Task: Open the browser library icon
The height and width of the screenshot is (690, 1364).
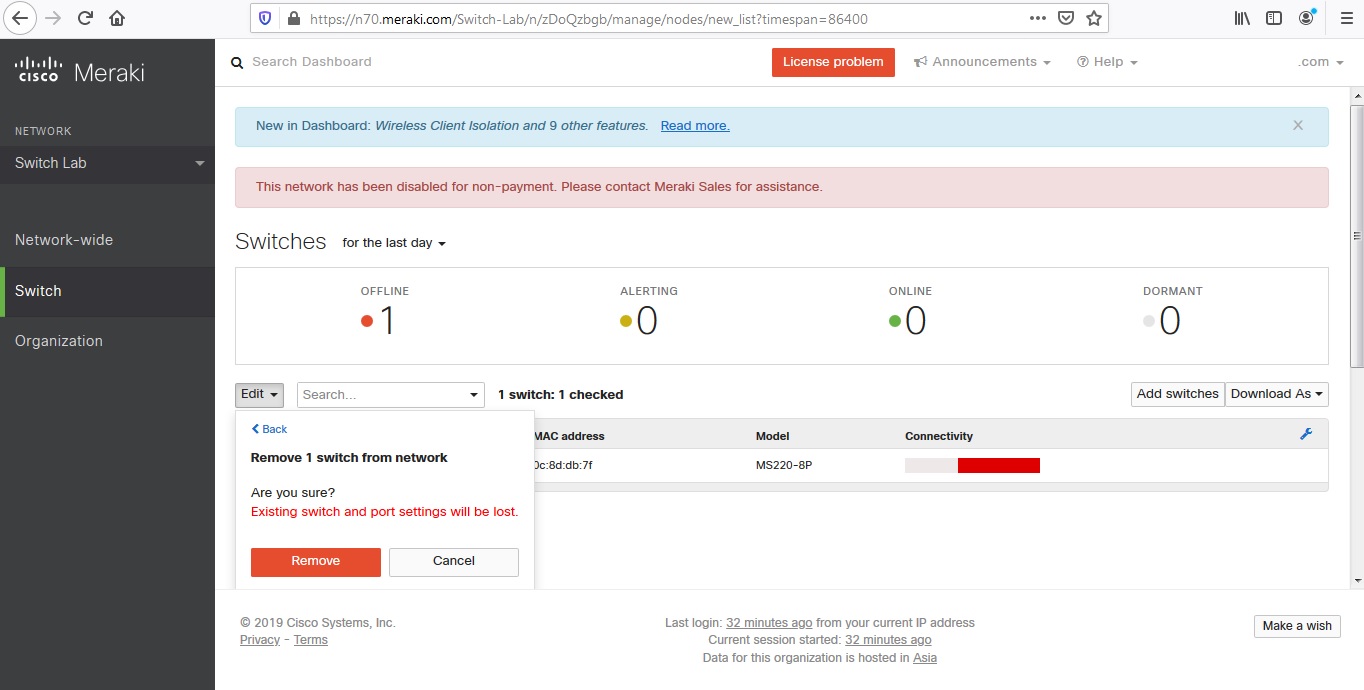Action: tap(1242, 18)
